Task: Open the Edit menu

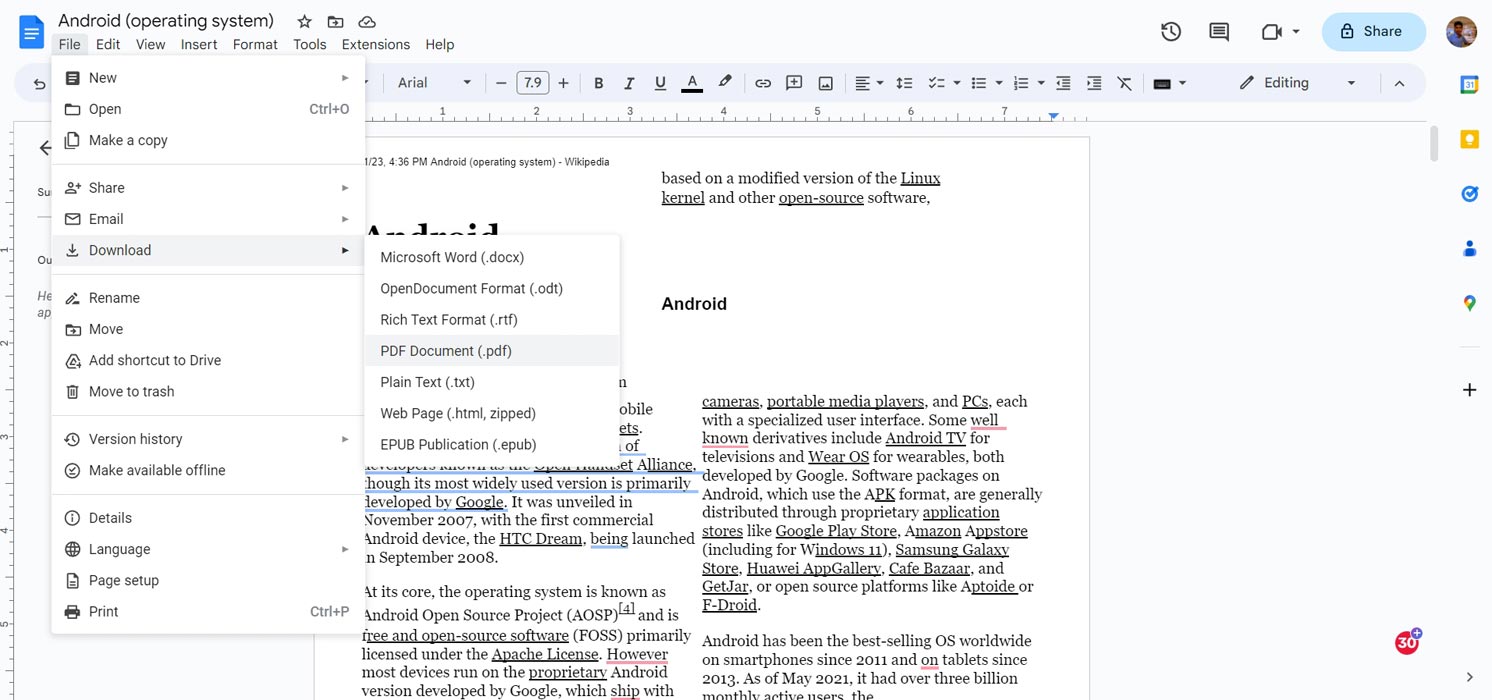Action: (108, 44)
